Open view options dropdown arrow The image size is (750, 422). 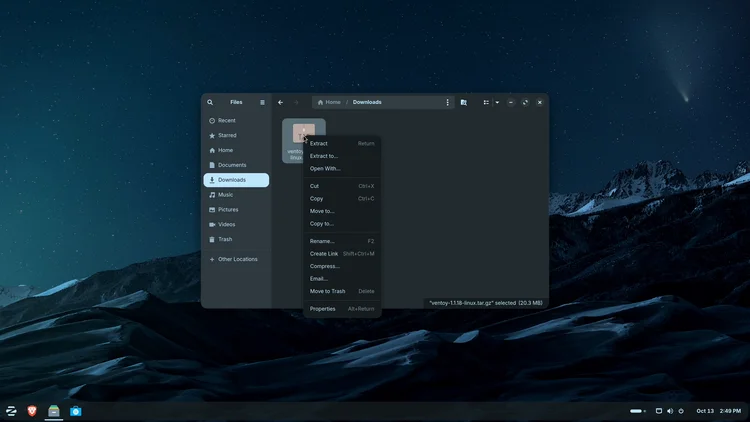(497, 102)
